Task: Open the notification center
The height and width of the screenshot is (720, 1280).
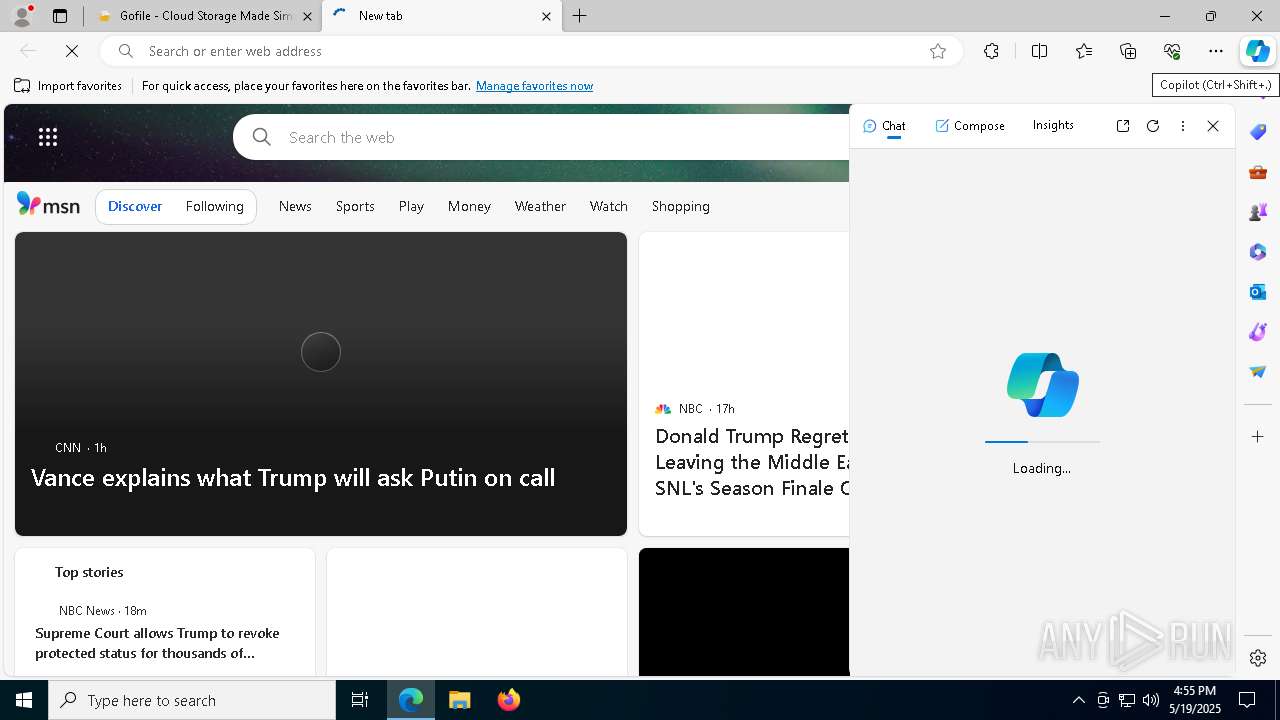Action: tap(1248, 700)
